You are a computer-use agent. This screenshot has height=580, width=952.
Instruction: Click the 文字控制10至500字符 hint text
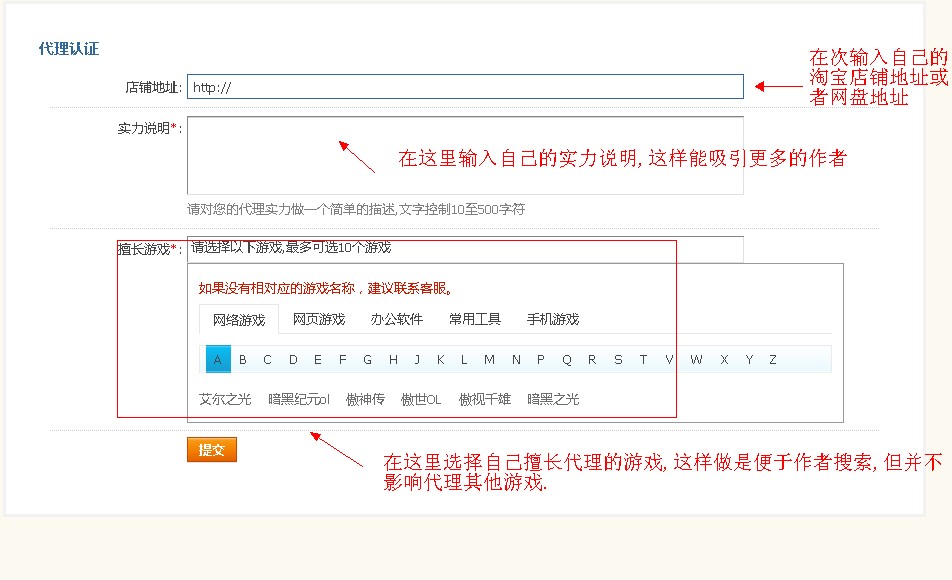(462, 210)
